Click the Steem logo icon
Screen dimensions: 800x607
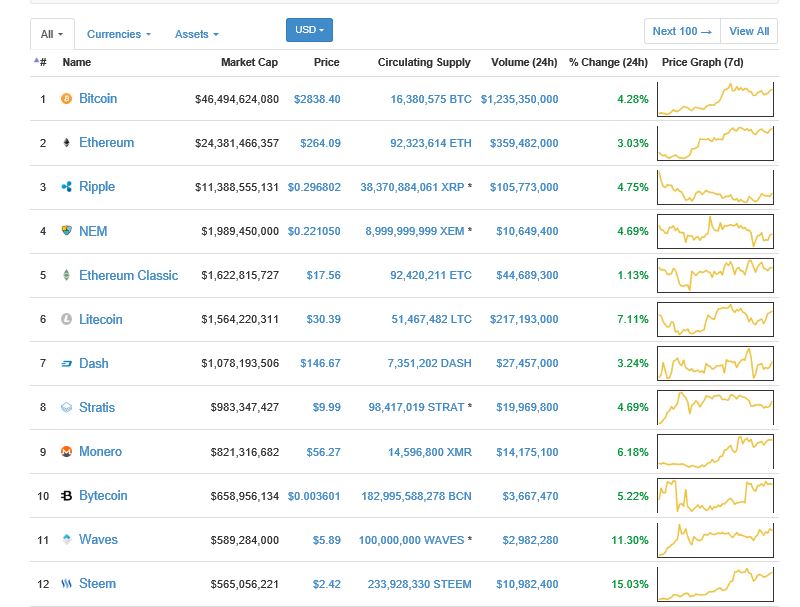click(67, 584)
